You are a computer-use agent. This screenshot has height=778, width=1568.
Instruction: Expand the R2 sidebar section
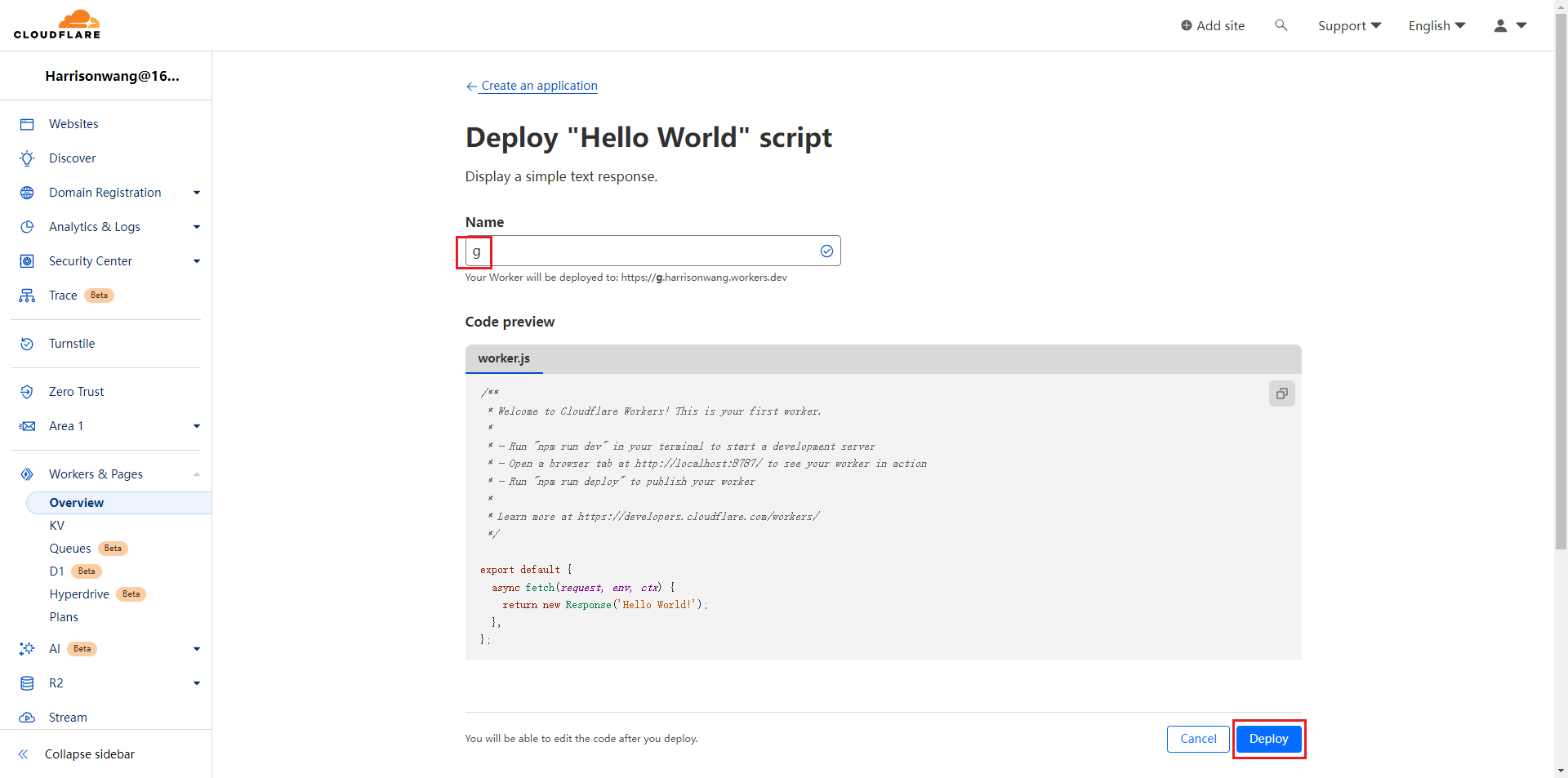point(196,683)
